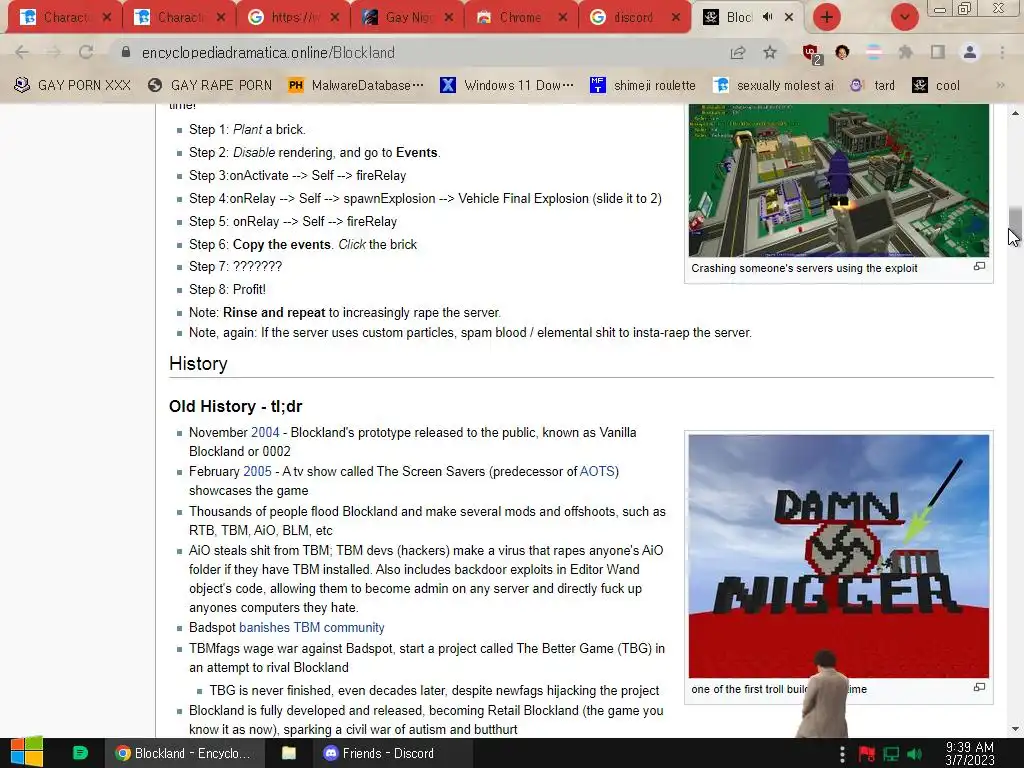1024x768 pixels.
Task: Click the MalwareDatabase bookmark favicon
Action: 296,85
